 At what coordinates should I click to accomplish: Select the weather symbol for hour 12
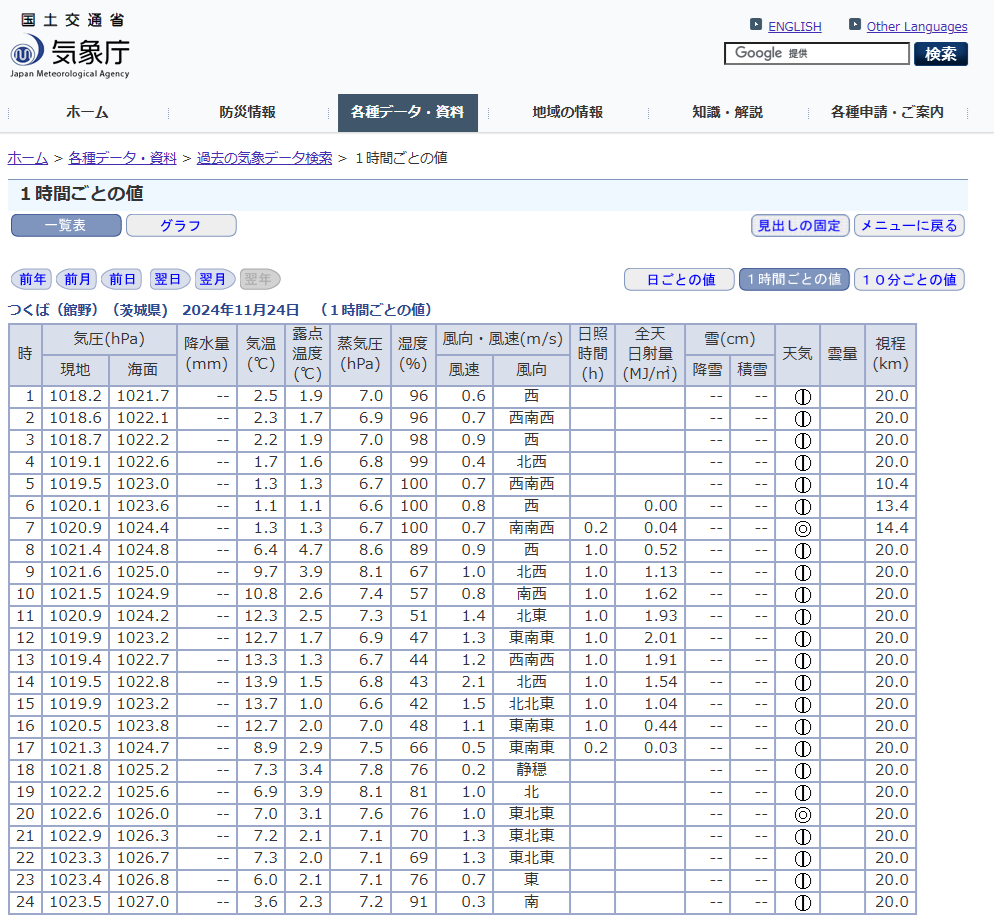pos(803,639)
